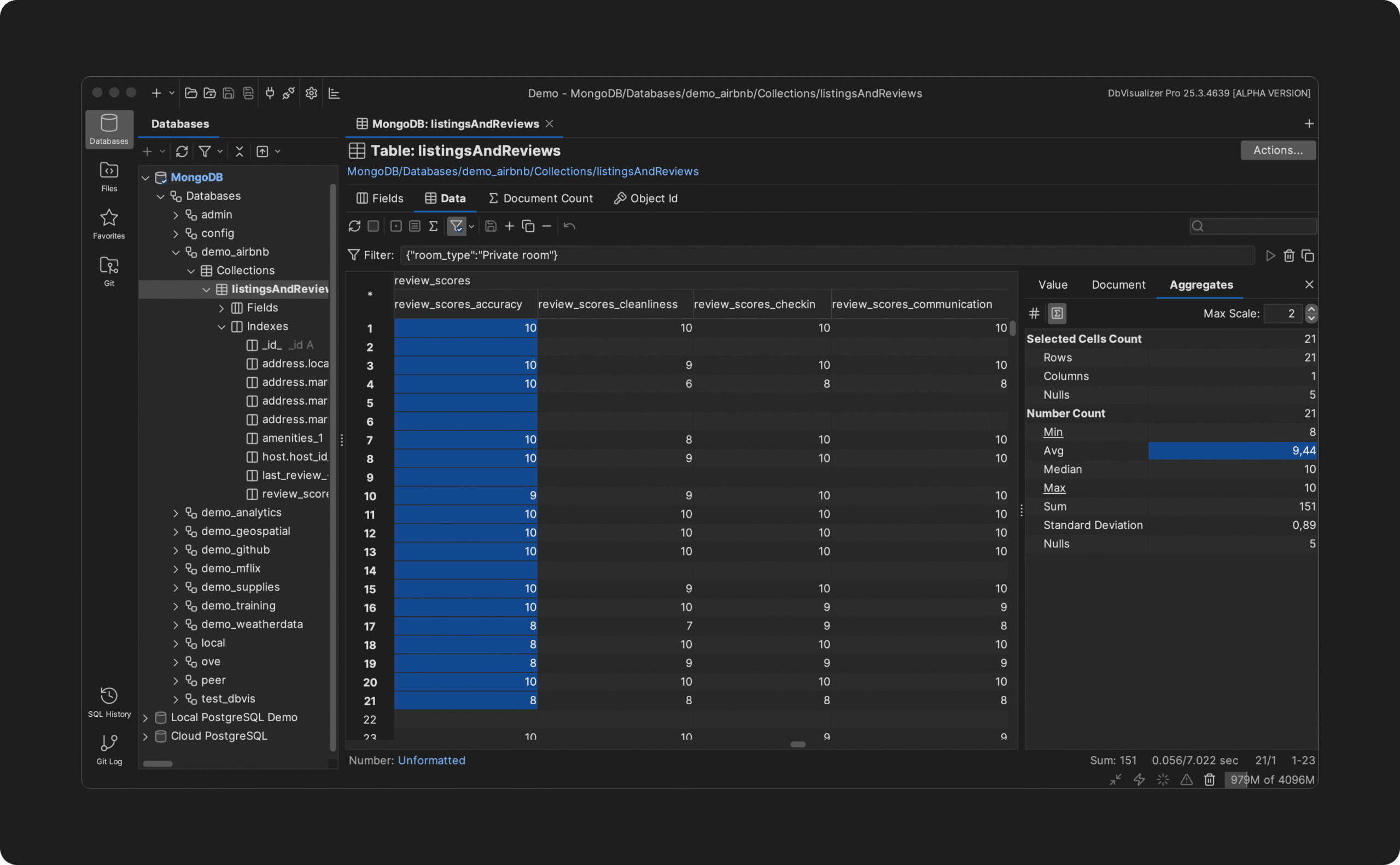The height and width of the screenshot is (865, 1400).
Task: Open the filter options dropdown arrow
Action: 471,226
